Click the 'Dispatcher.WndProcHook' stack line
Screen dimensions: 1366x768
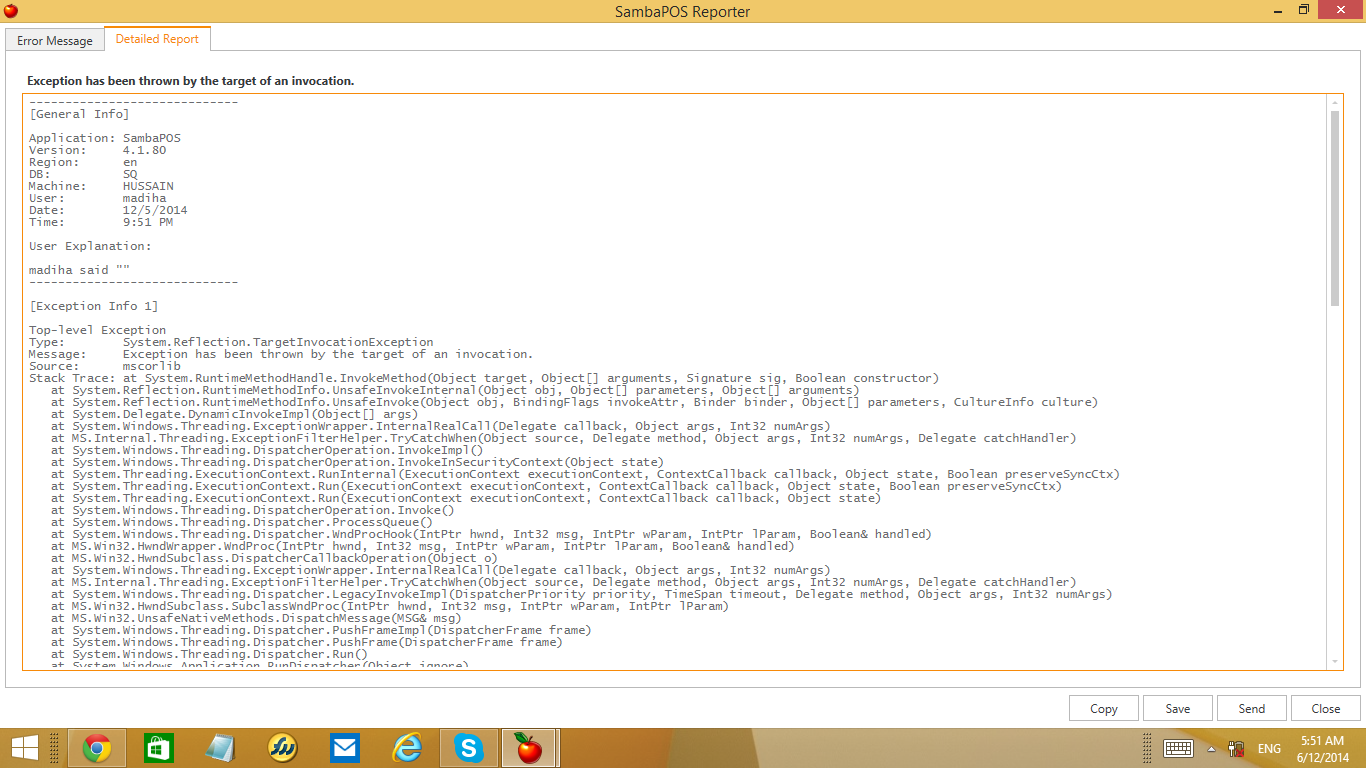click(x=491, y=534)
